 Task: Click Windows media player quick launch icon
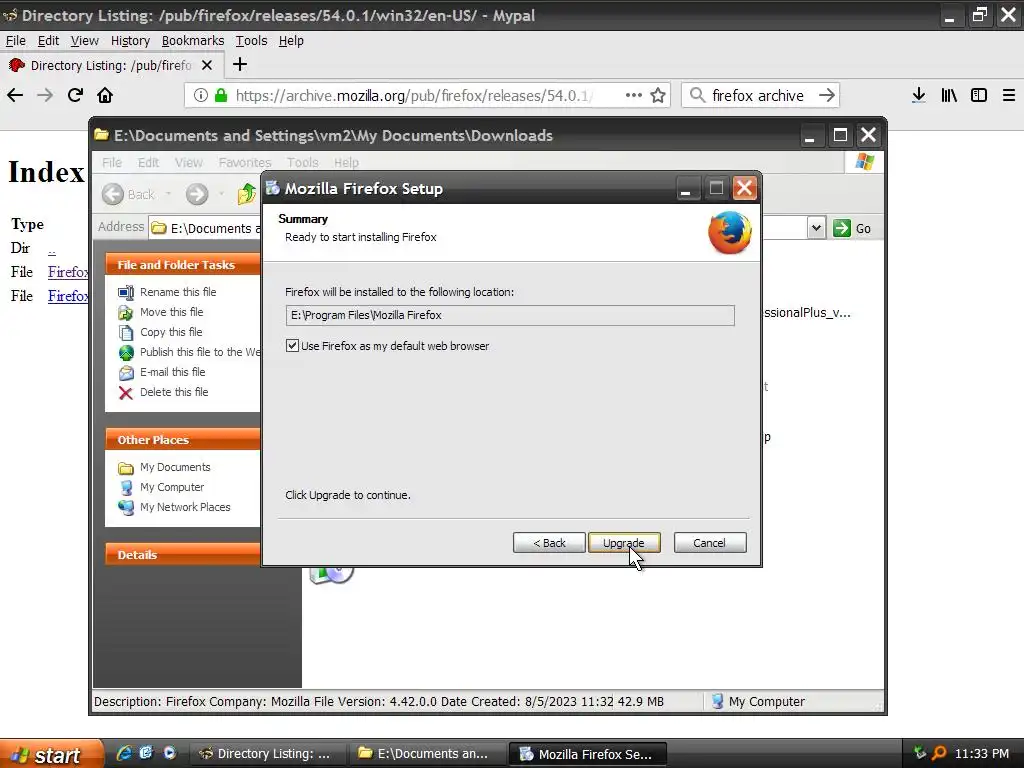pos(169,753)
